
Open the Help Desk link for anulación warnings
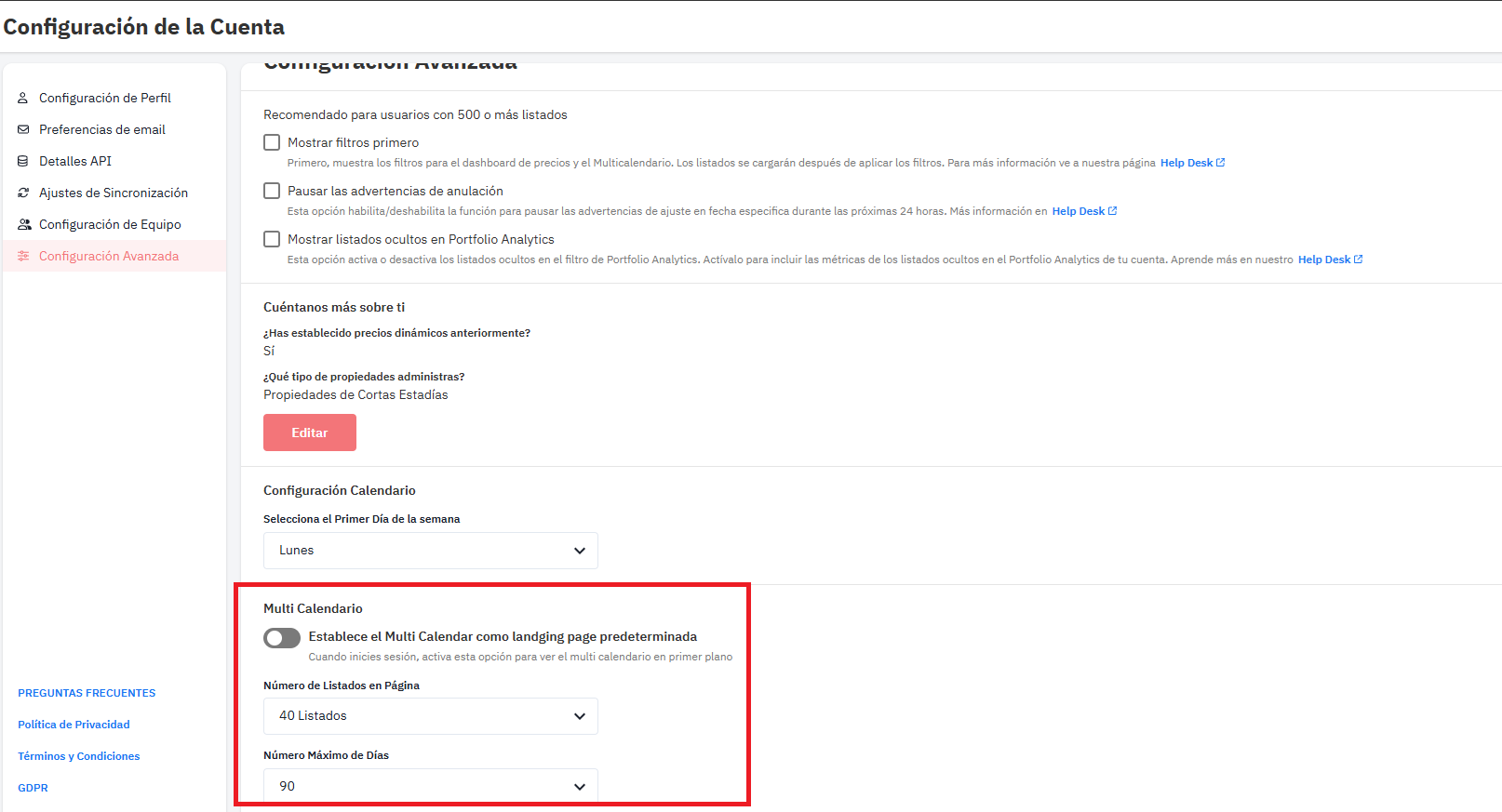(x=1078, y=211)
